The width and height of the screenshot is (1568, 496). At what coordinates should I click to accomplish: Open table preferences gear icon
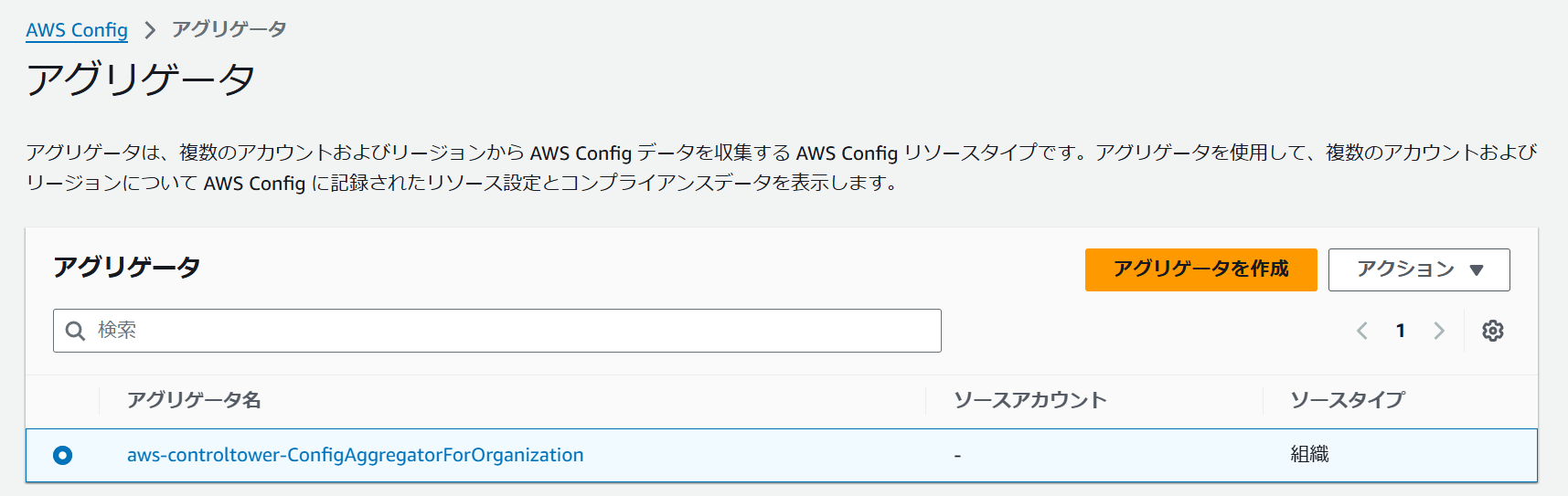click(x=1492, y=331)
